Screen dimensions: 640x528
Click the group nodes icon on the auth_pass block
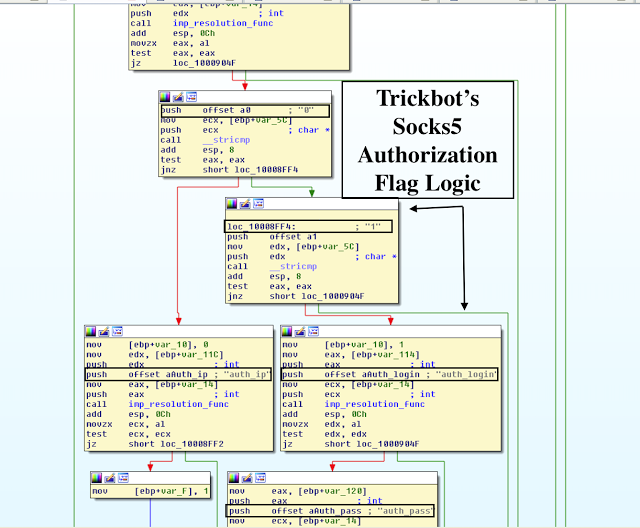point(258,477)
